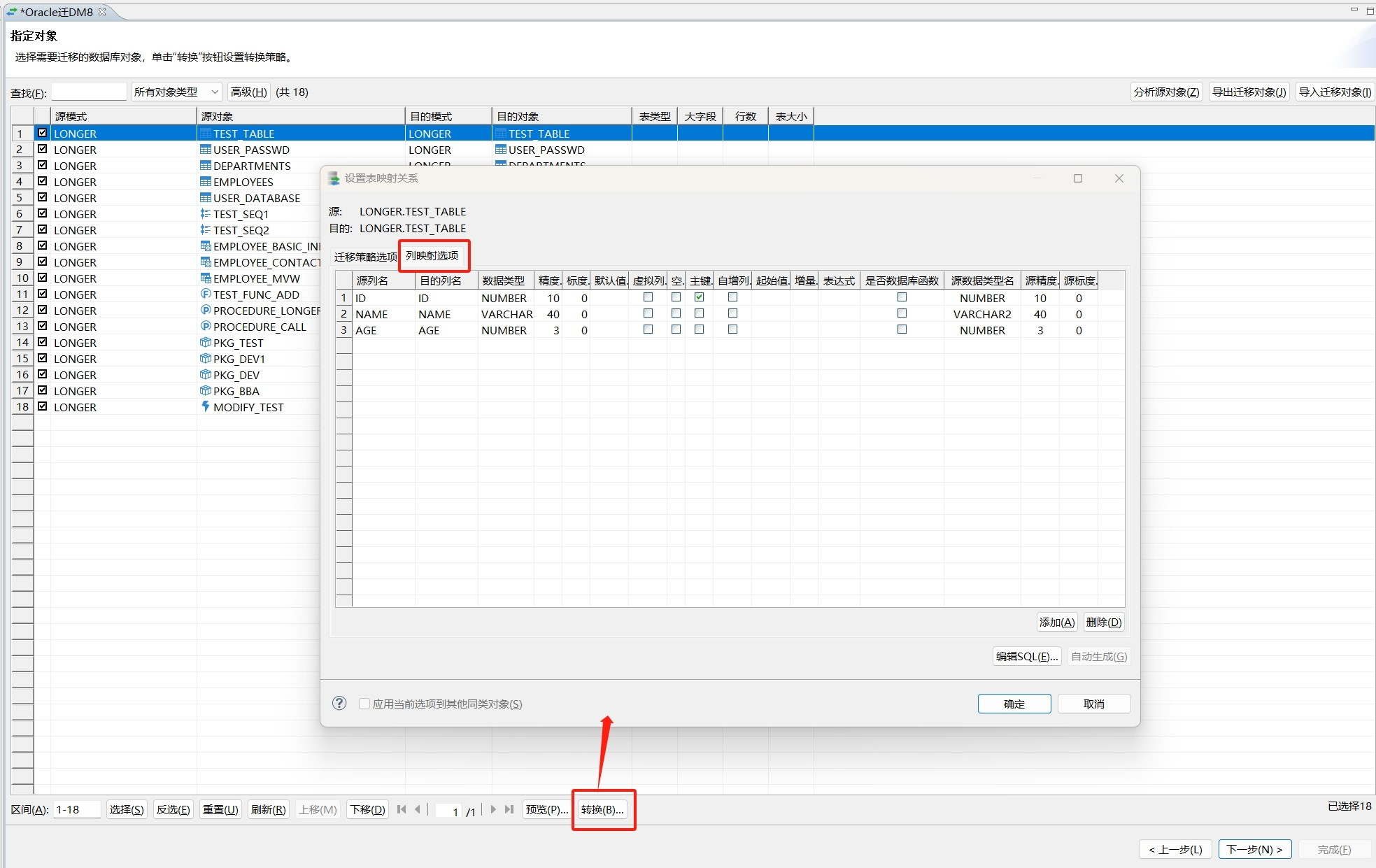Image resolution: width=1376 pixels, height=868 pixels.
Task: Click the next page arrow icon
Action: [493, 809]
